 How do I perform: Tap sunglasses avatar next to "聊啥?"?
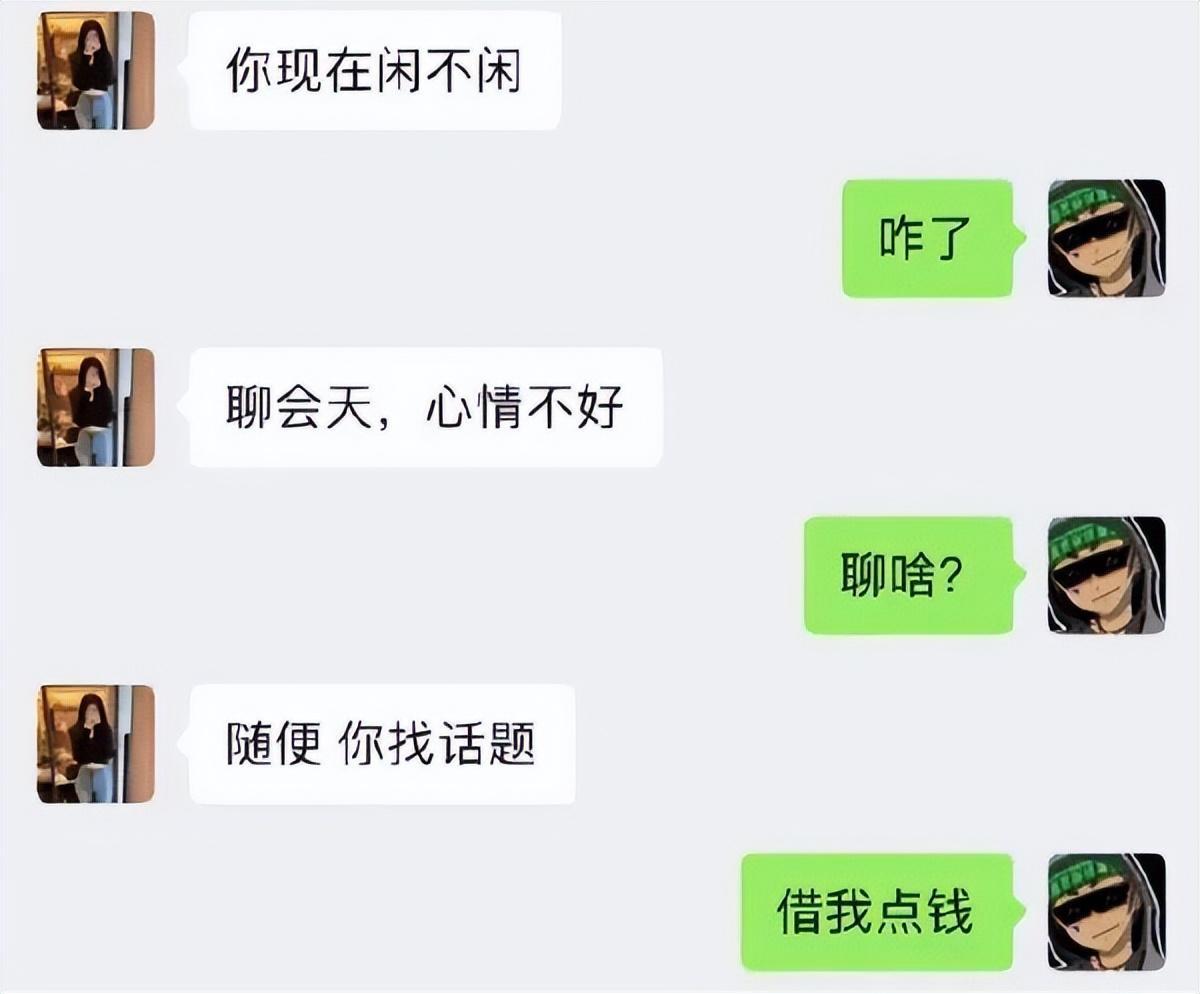click(1106, 575)
